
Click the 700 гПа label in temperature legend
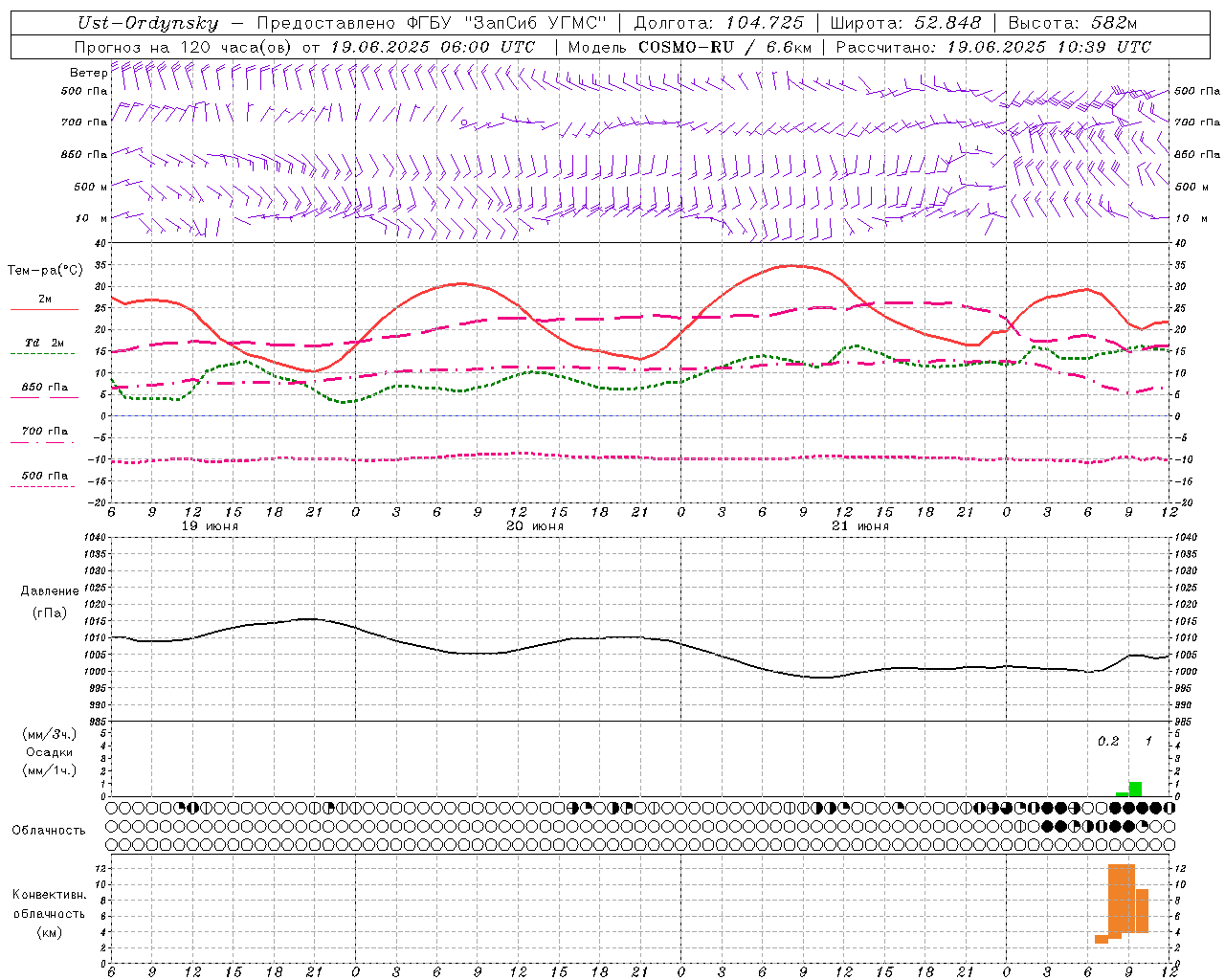(x=45, y=431)
